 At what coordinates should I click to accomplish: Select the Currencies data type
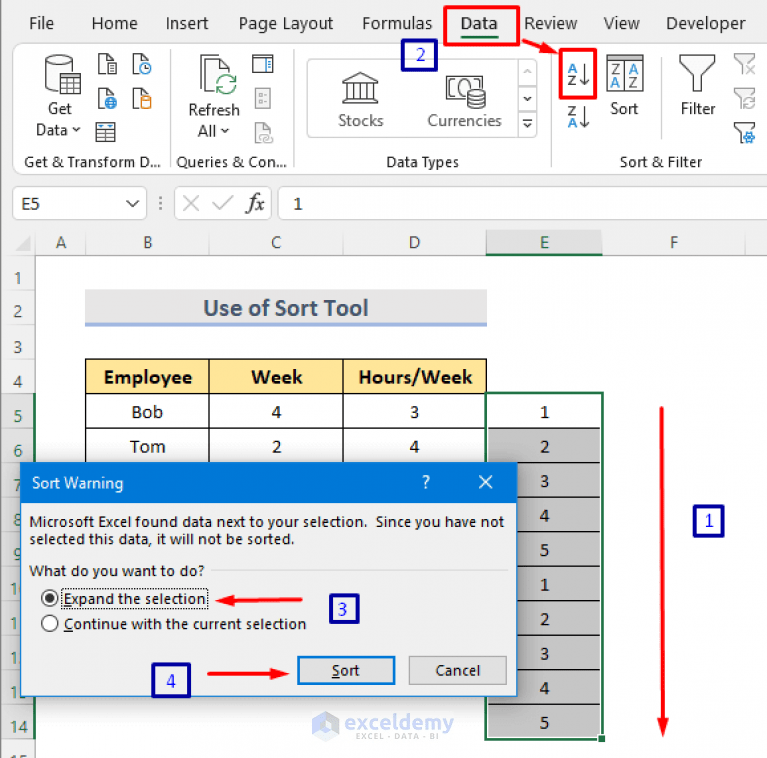point(464,101)
